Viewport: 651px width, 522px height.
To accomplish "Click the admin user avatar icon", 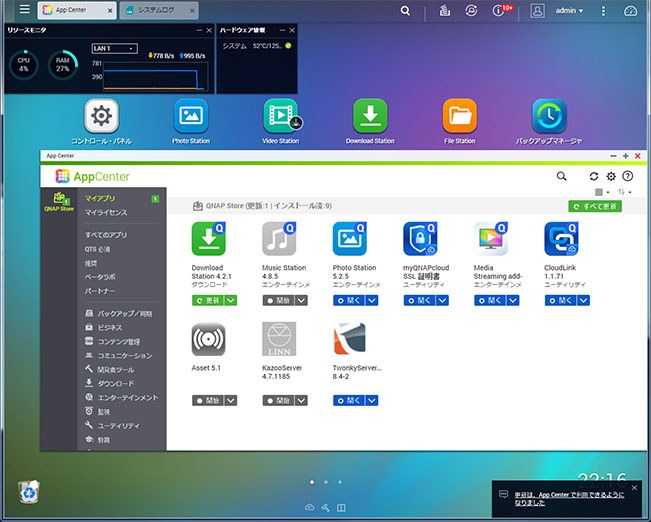I will tap(537, 11).
